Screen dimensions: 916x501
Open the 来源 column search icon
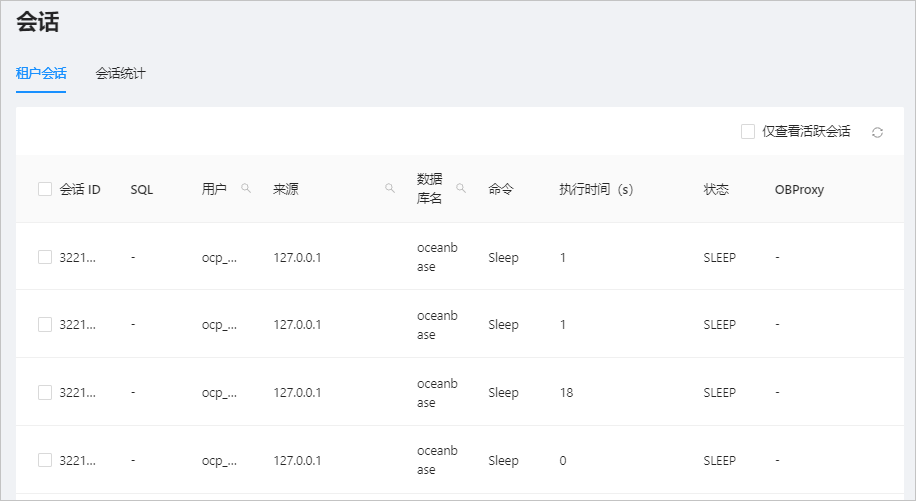click(x=390, y=188)
